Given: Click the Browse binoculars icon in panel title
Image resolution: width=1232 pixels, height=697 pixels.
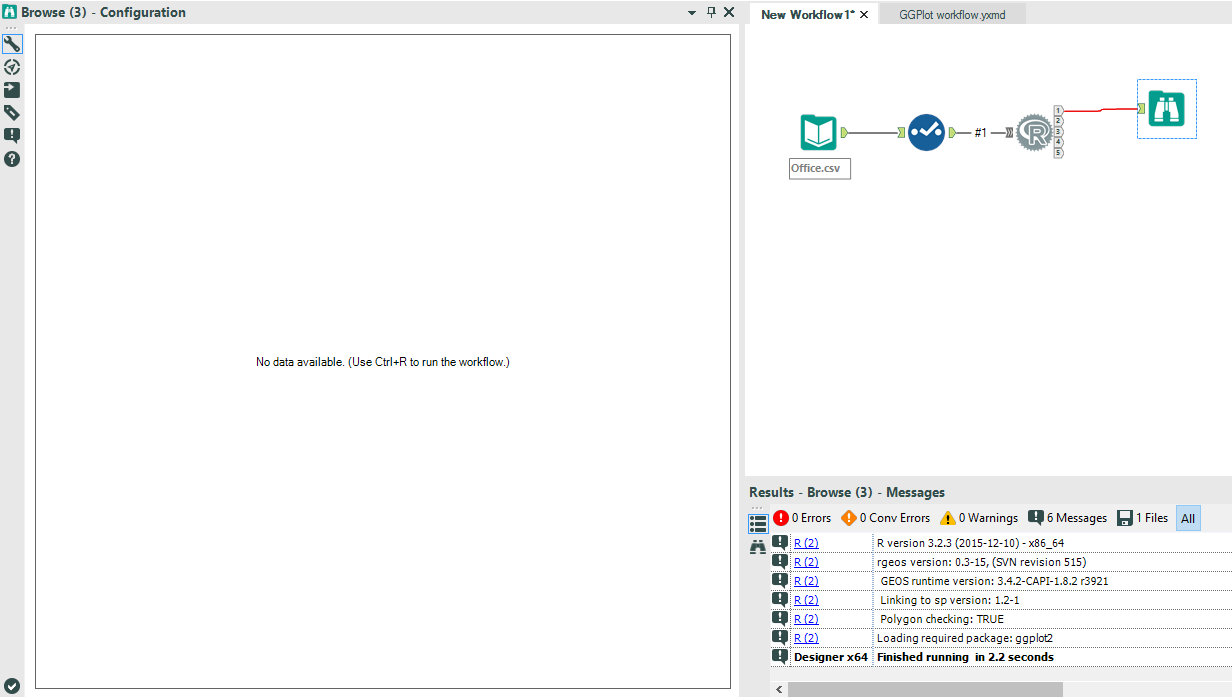Looking at the screenshot, I should coord(10,12).
